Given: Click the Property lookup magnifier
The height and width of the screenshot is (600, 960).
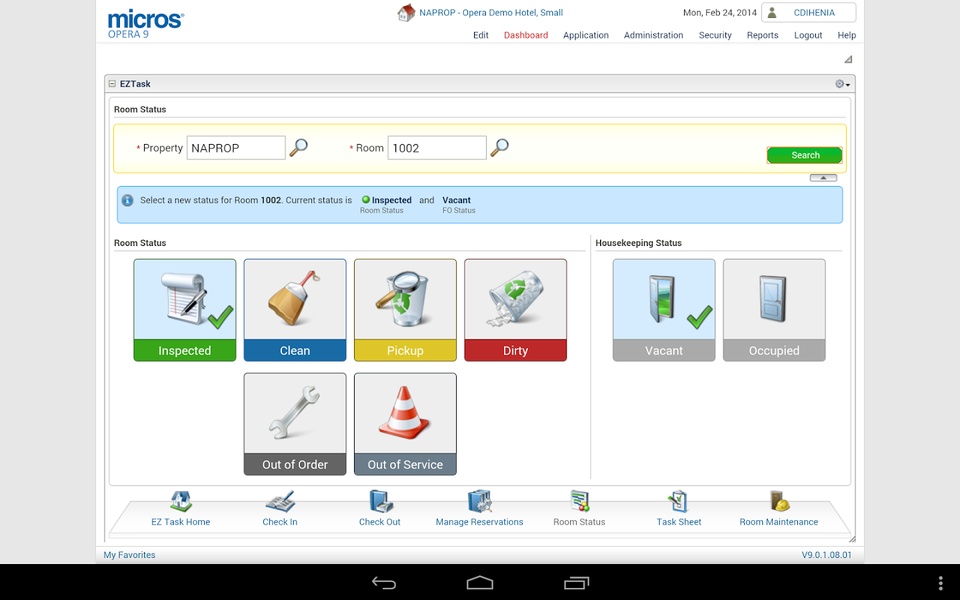Looking at the screenshot, I should pyautogui.click(x=298, y=148).
